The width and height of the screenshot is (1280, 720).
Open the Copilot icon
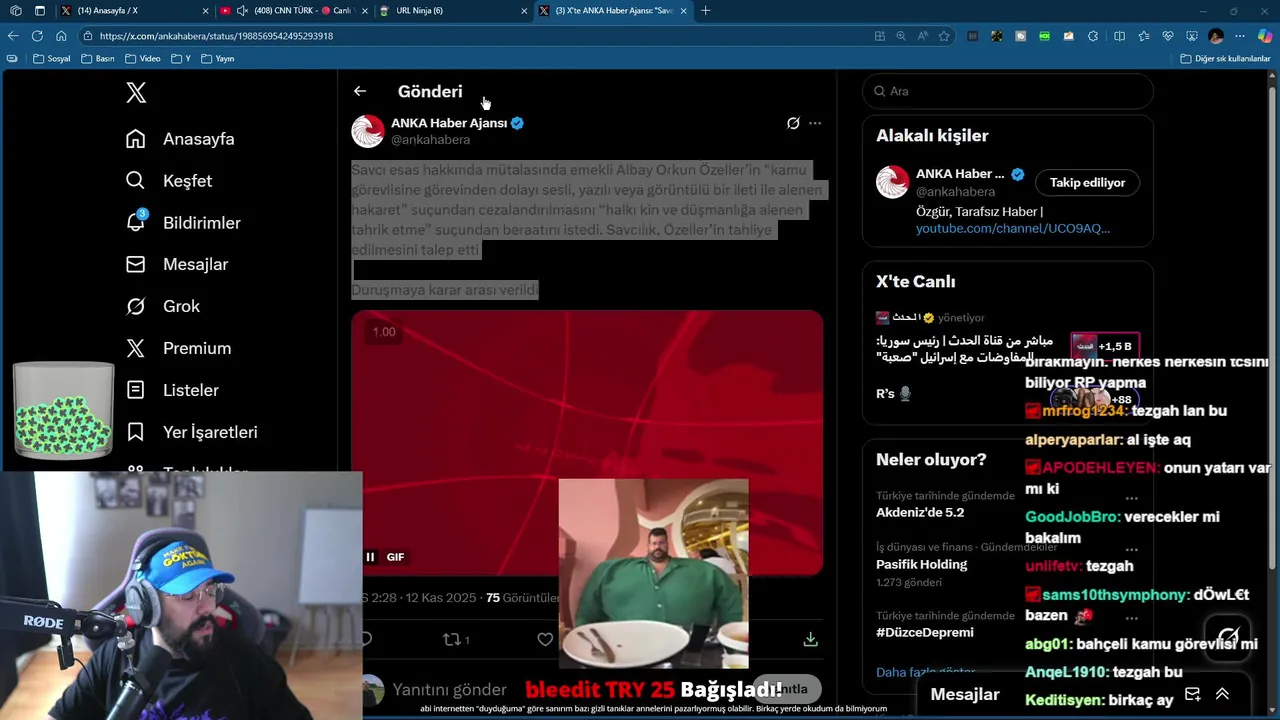(x=1265, y=36)
